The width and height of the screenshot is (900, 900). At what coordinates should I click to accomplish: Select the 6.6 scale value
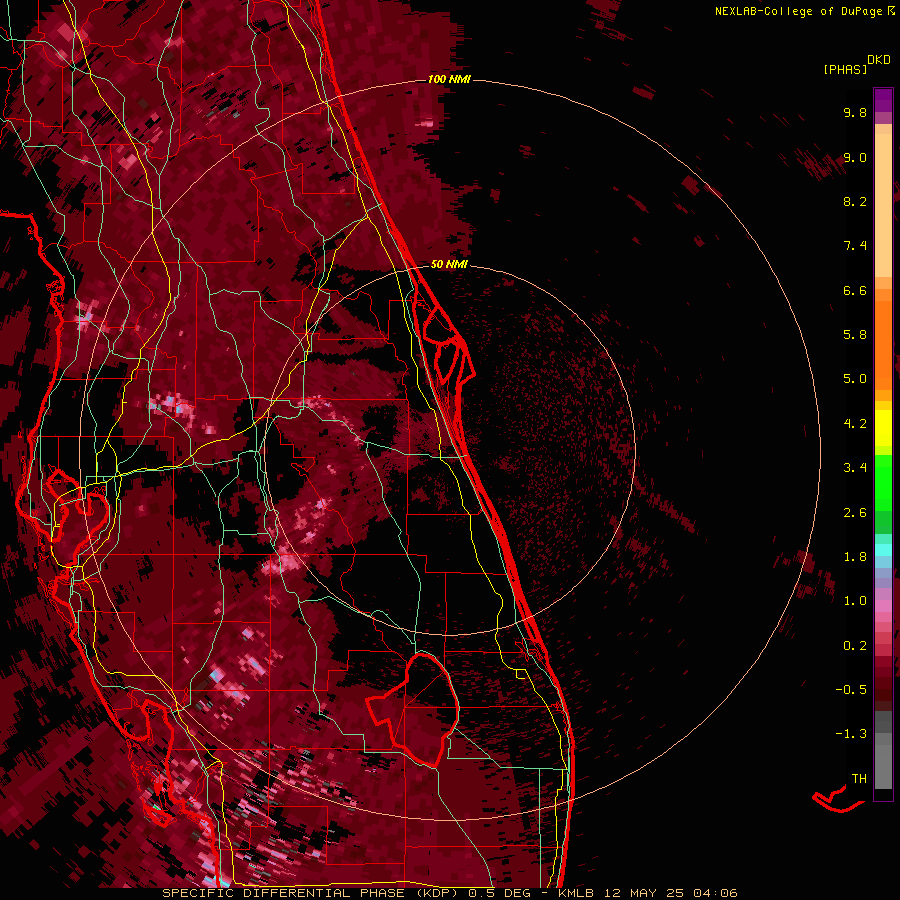click(855, 290)
